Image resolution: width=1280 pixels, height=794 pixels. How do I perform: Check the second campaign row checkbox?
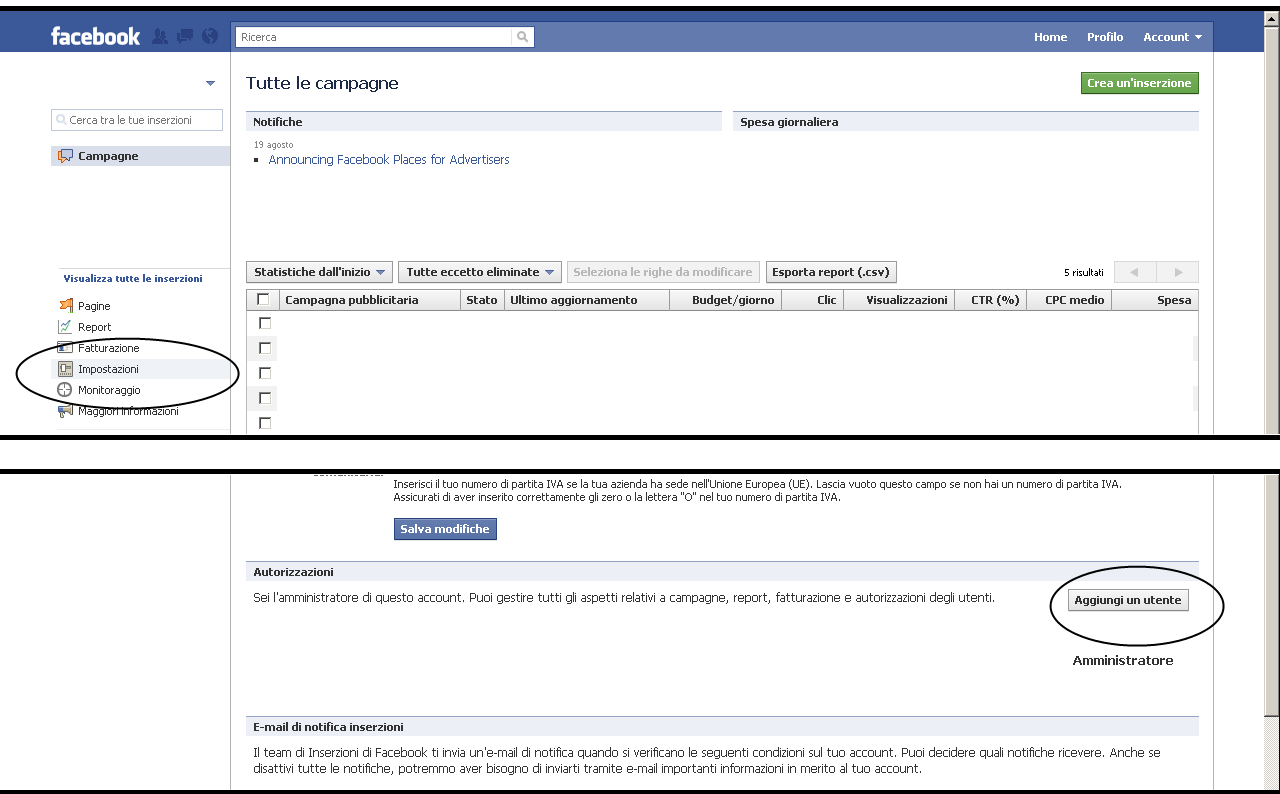(265, 348)
